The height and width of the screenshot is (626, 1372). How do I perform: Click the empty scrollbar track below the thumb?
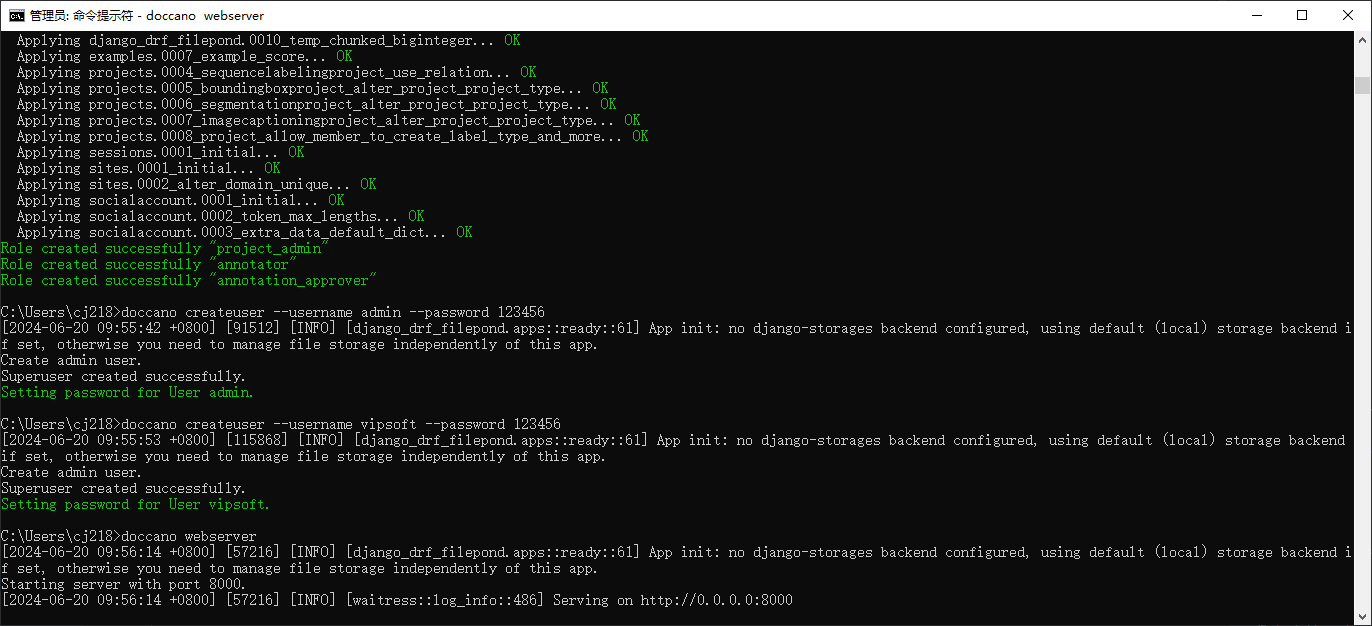click(1362, 350)
